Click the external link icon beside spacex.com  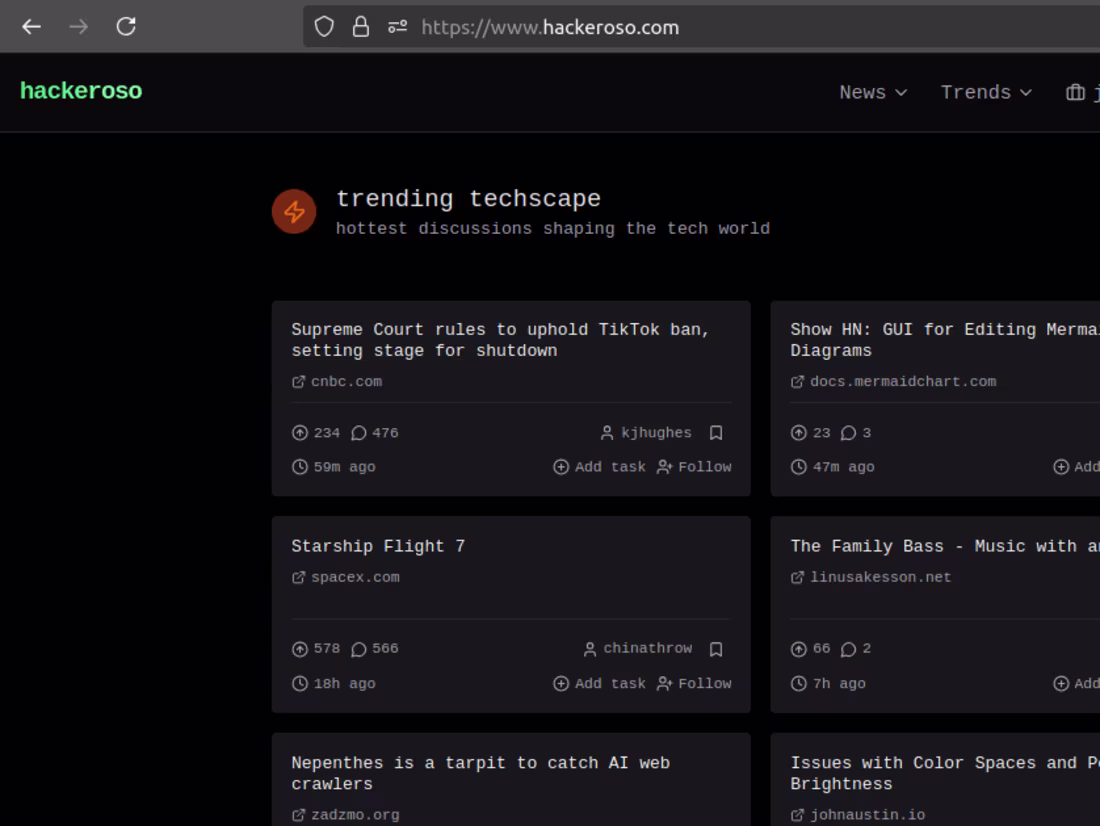(297, 576)
